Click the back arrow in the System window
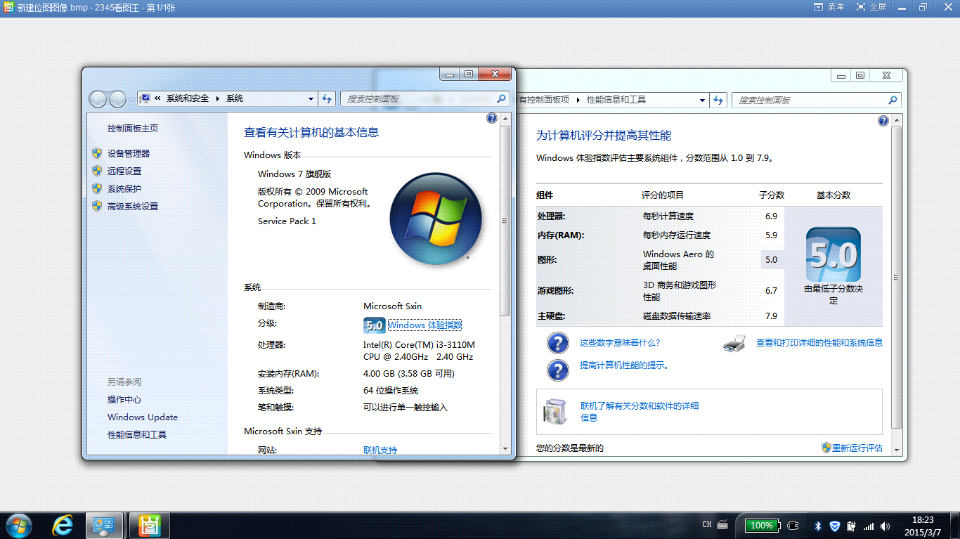 (x=98, y=99)
